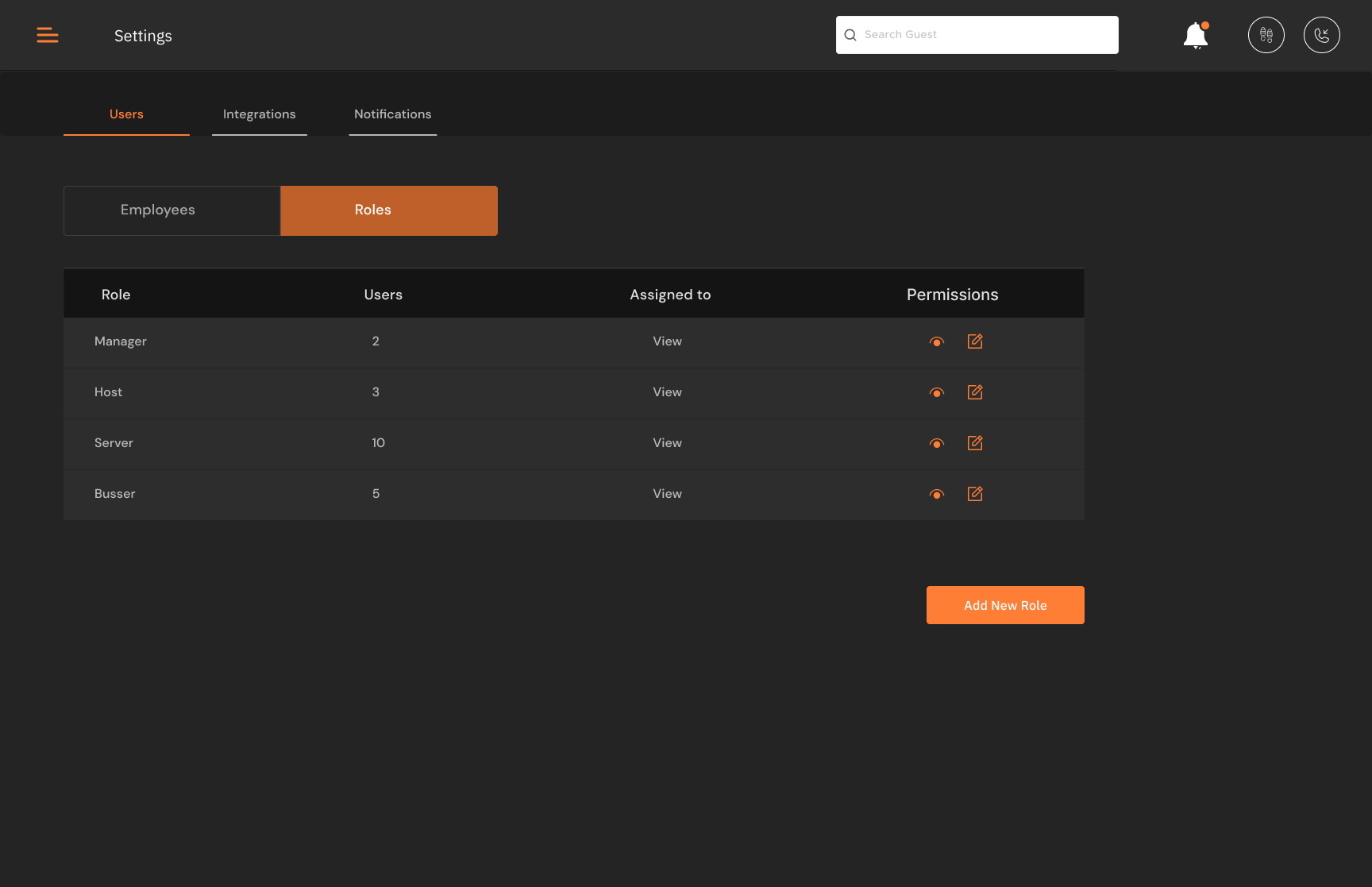The image size is (1372, 887).
Task: Open the notifications bell
Action: point(1196,36)
